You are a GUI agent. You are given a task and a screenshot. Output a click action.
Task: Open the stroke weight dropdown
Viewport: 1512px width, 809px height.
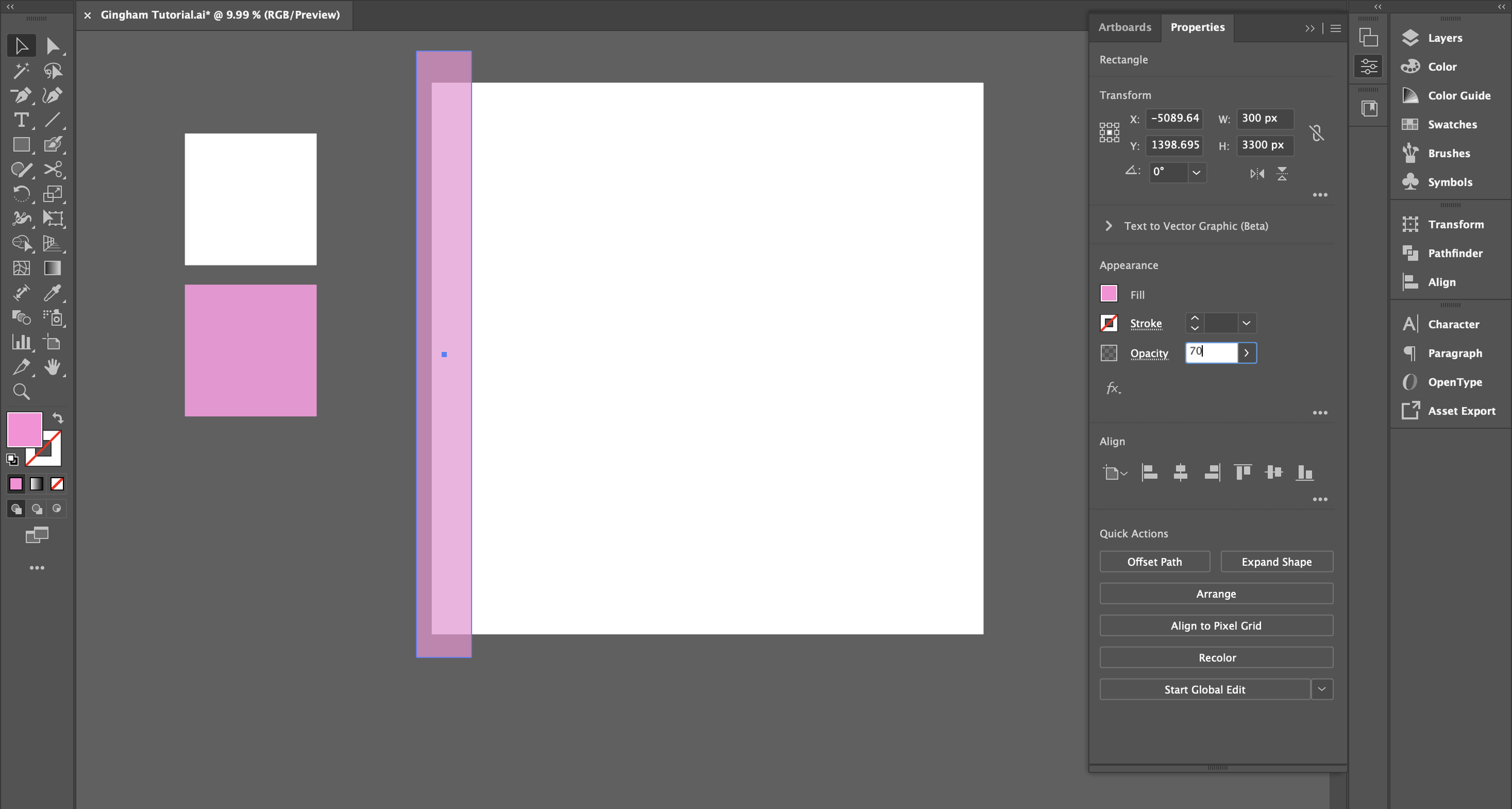click(x=1246, y=323)
